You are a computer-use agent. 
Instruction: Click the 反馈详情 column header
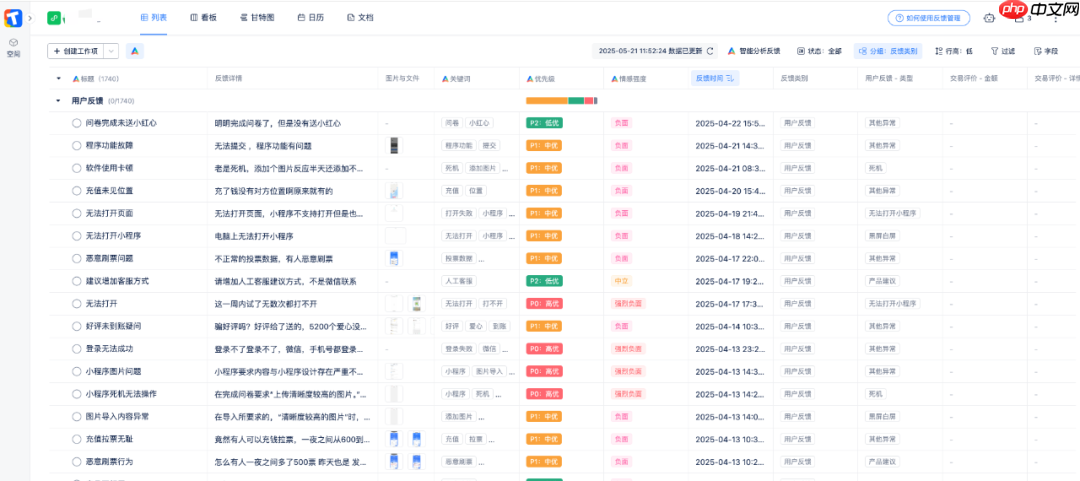[x=229, y=79]
